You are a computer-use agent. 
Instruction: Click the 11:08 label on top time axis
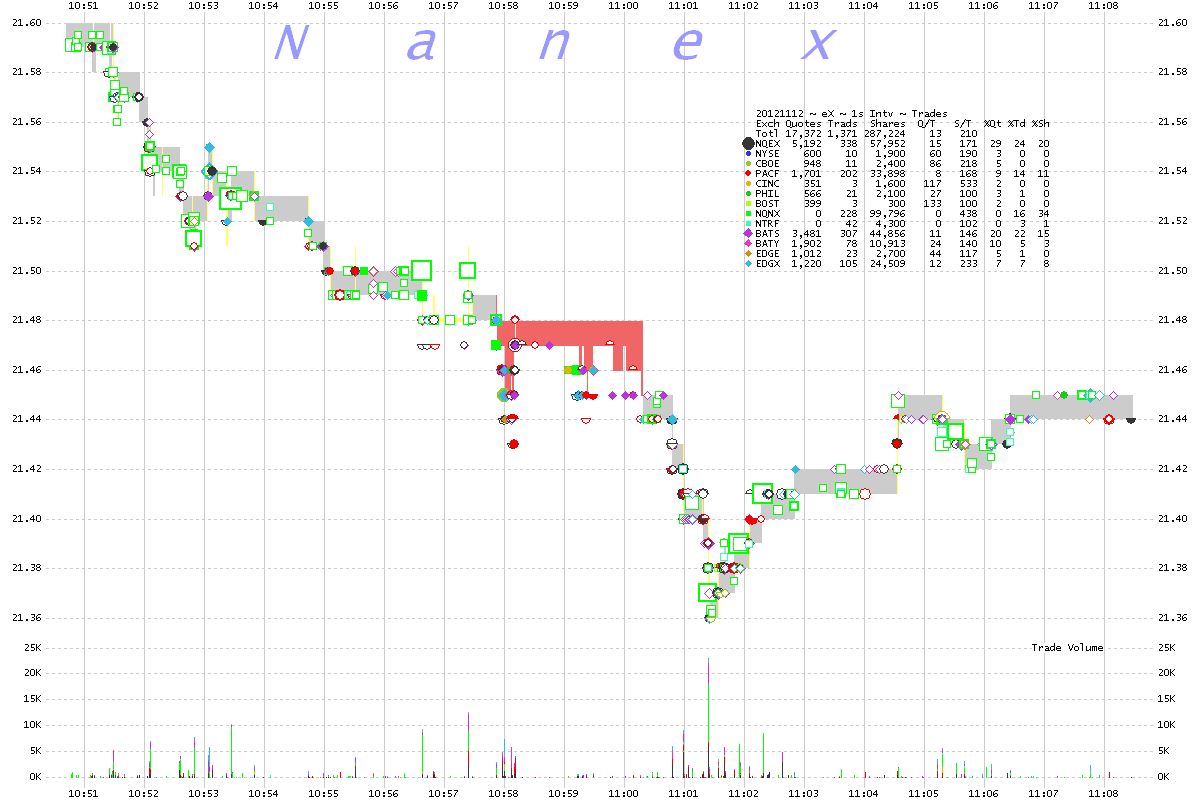[1103, 5]
